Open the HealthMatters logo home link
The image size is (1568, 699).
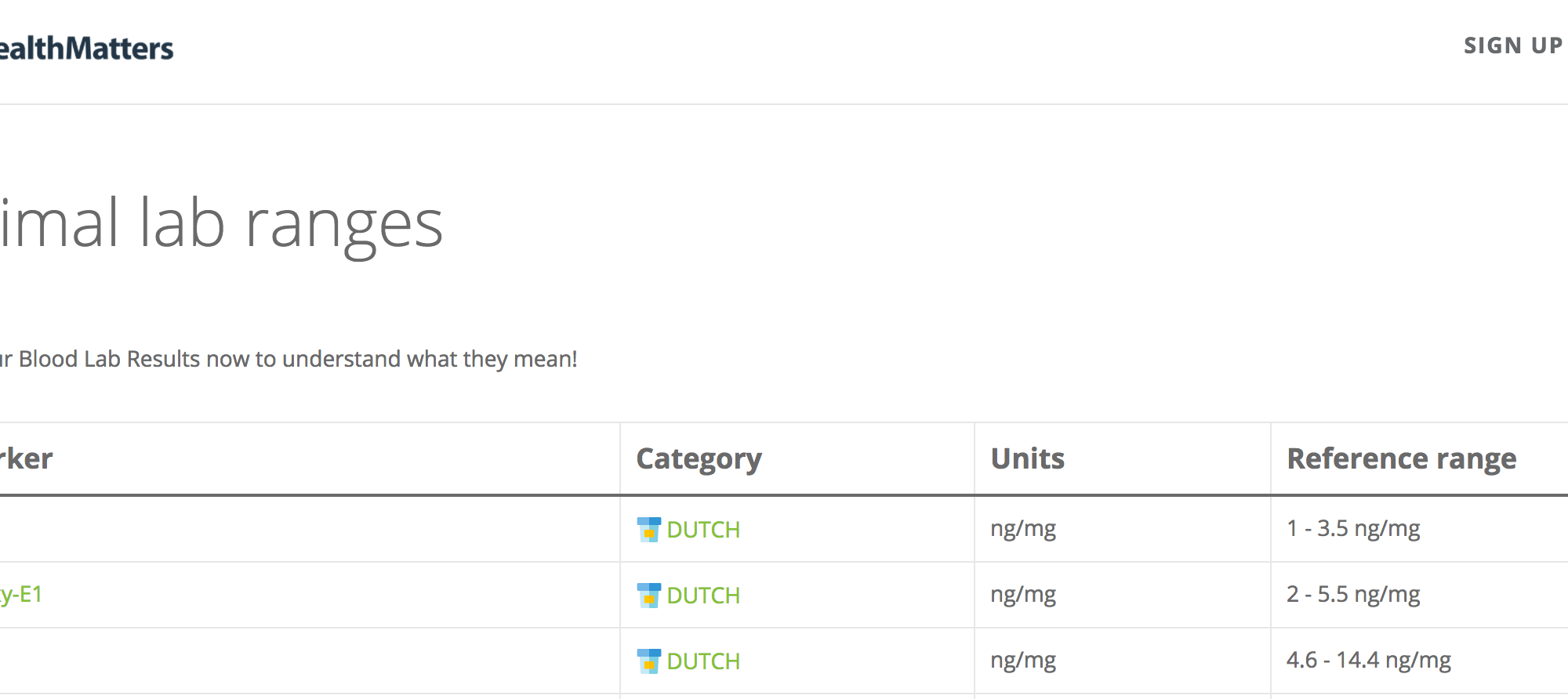coord(86,49)
